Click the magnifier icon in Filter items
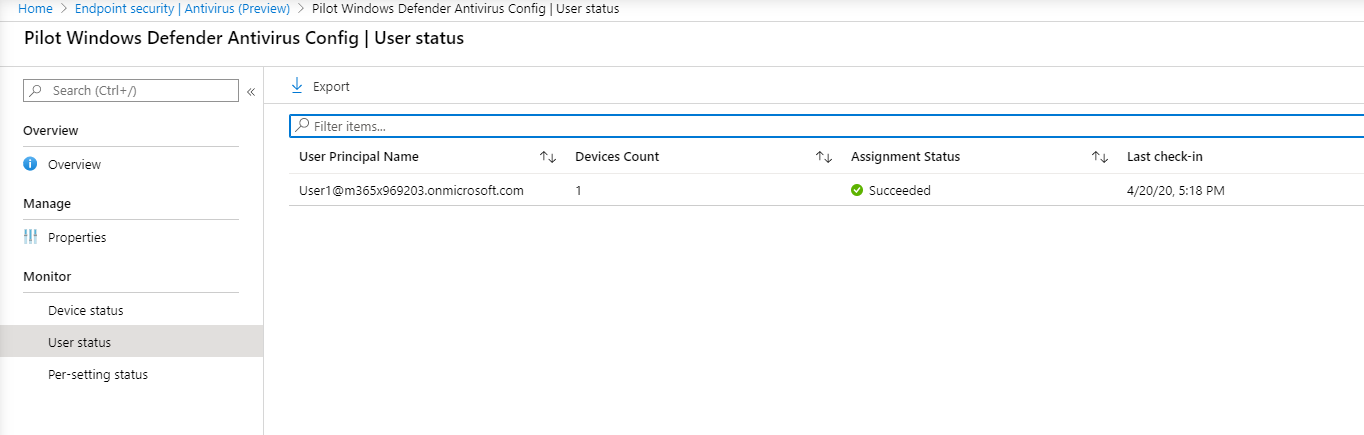 (x=302, y=126)
